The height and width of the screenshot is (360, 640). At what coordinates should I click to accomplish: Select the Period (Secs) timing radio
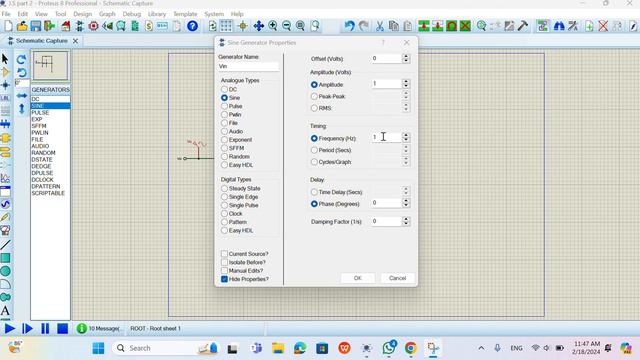(314, 150)
